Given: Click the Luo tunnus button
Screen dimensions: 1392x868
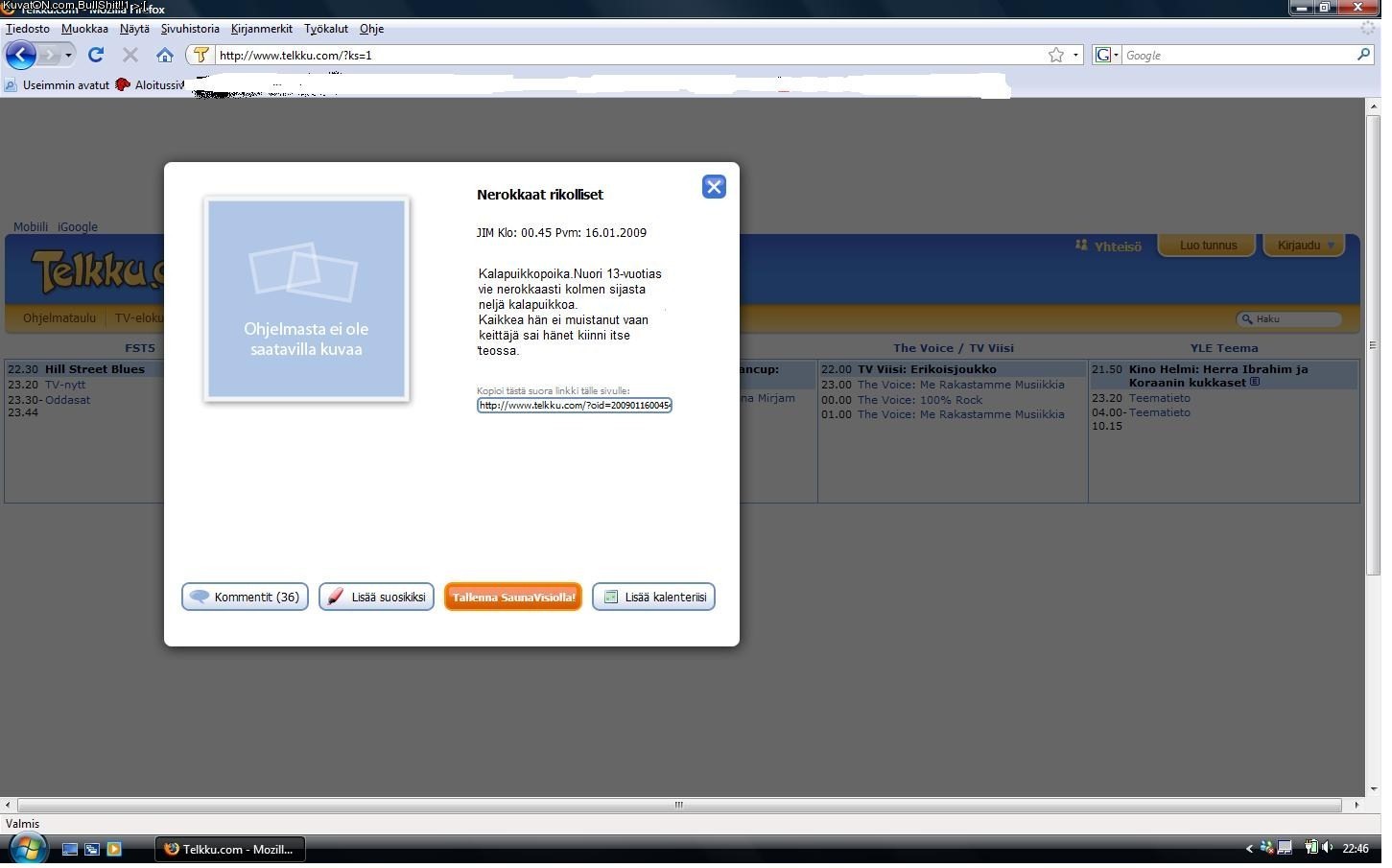Looking at the screenshot, I should [1208, 246].
